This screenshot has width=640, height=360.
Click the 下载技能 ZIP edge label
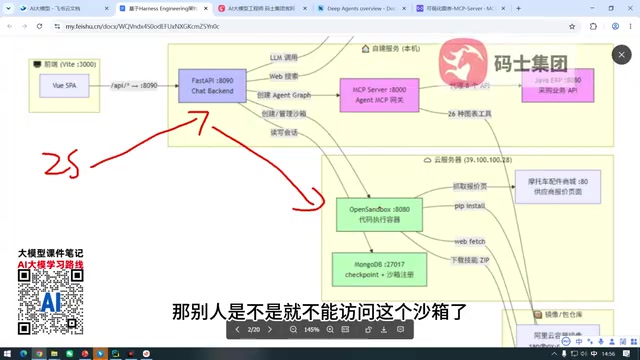coord(469,260)
